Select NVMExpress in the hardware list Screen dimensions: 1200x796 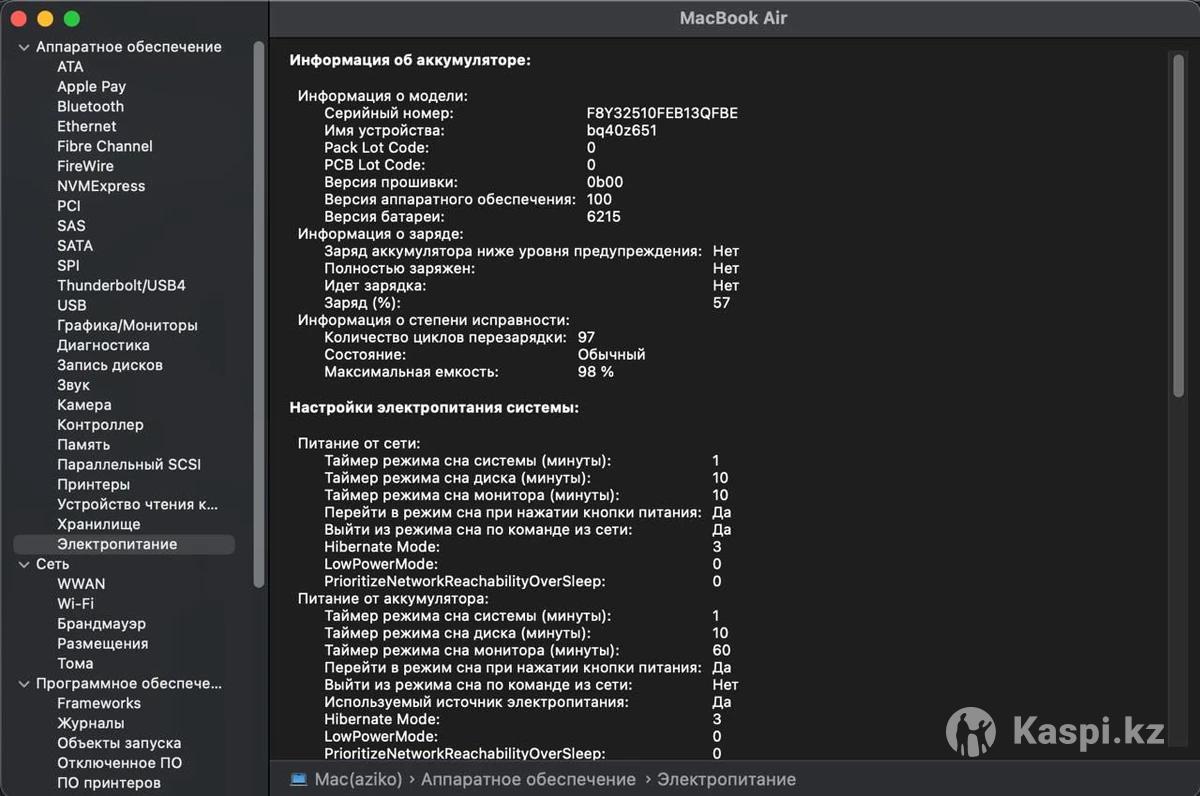click(x=101, y=186)
